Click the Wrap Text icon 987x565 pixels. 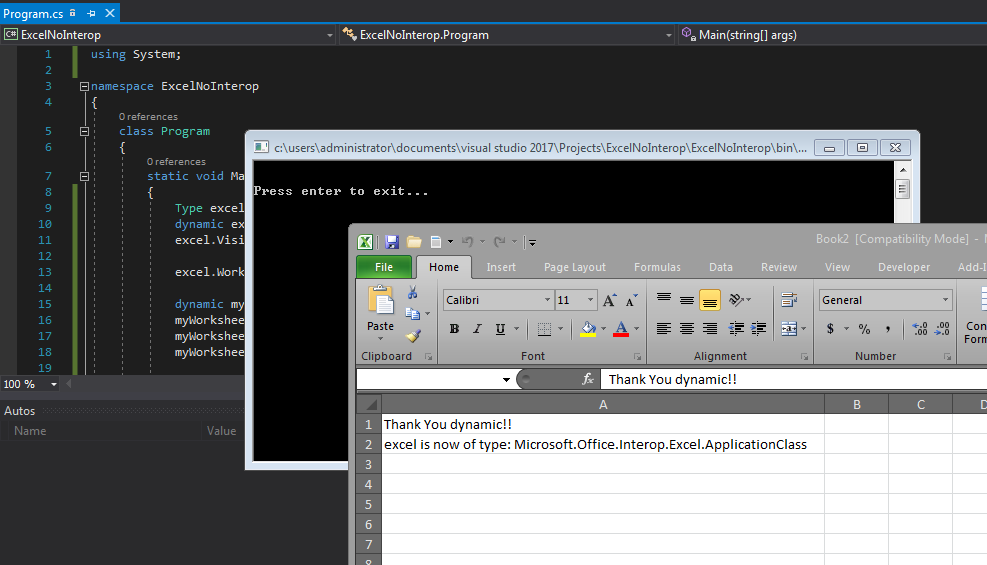pyautogui.click(x=789, y=299)
